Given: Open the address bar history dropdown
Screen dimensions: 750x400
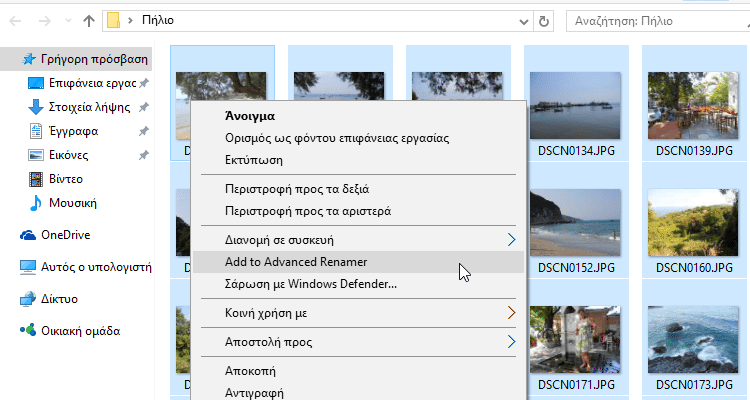Looking at the screenshot, I should (x=524, y=22).
